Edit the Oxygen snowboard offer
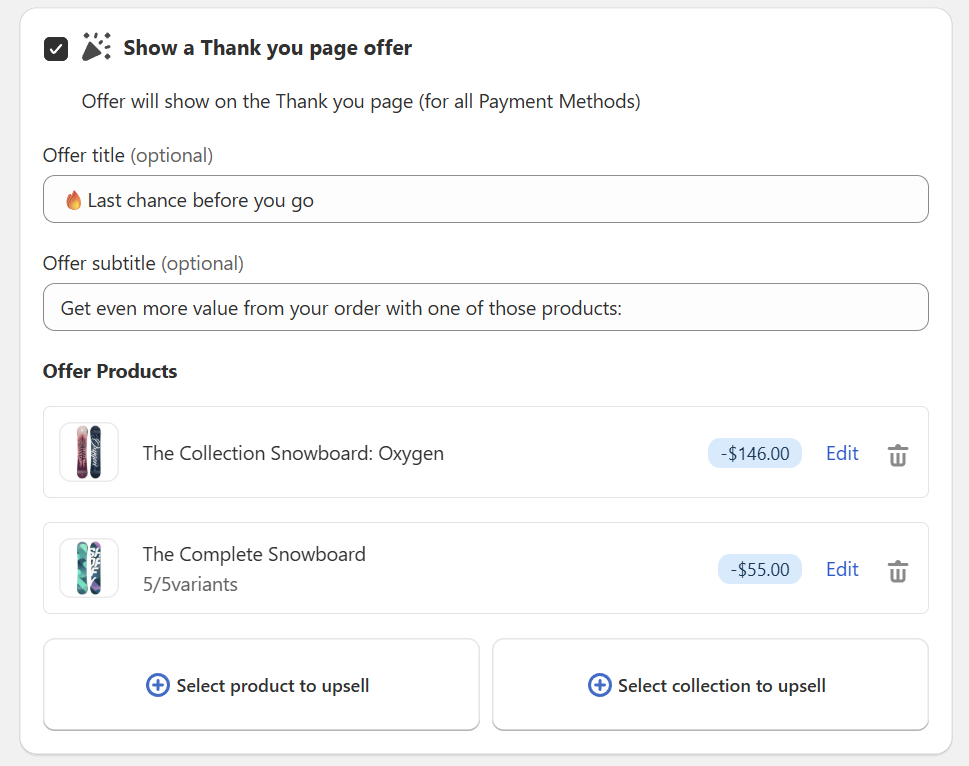This screenshot has width=969, height=766. point(842,453)
